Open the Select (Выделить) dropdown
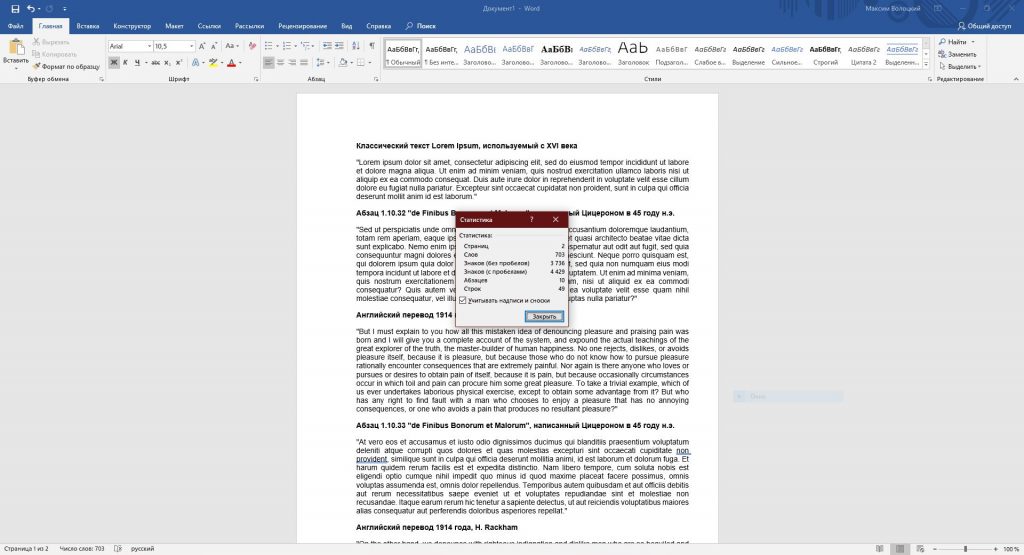This screenshot has height=555, width=1024. 960,67
